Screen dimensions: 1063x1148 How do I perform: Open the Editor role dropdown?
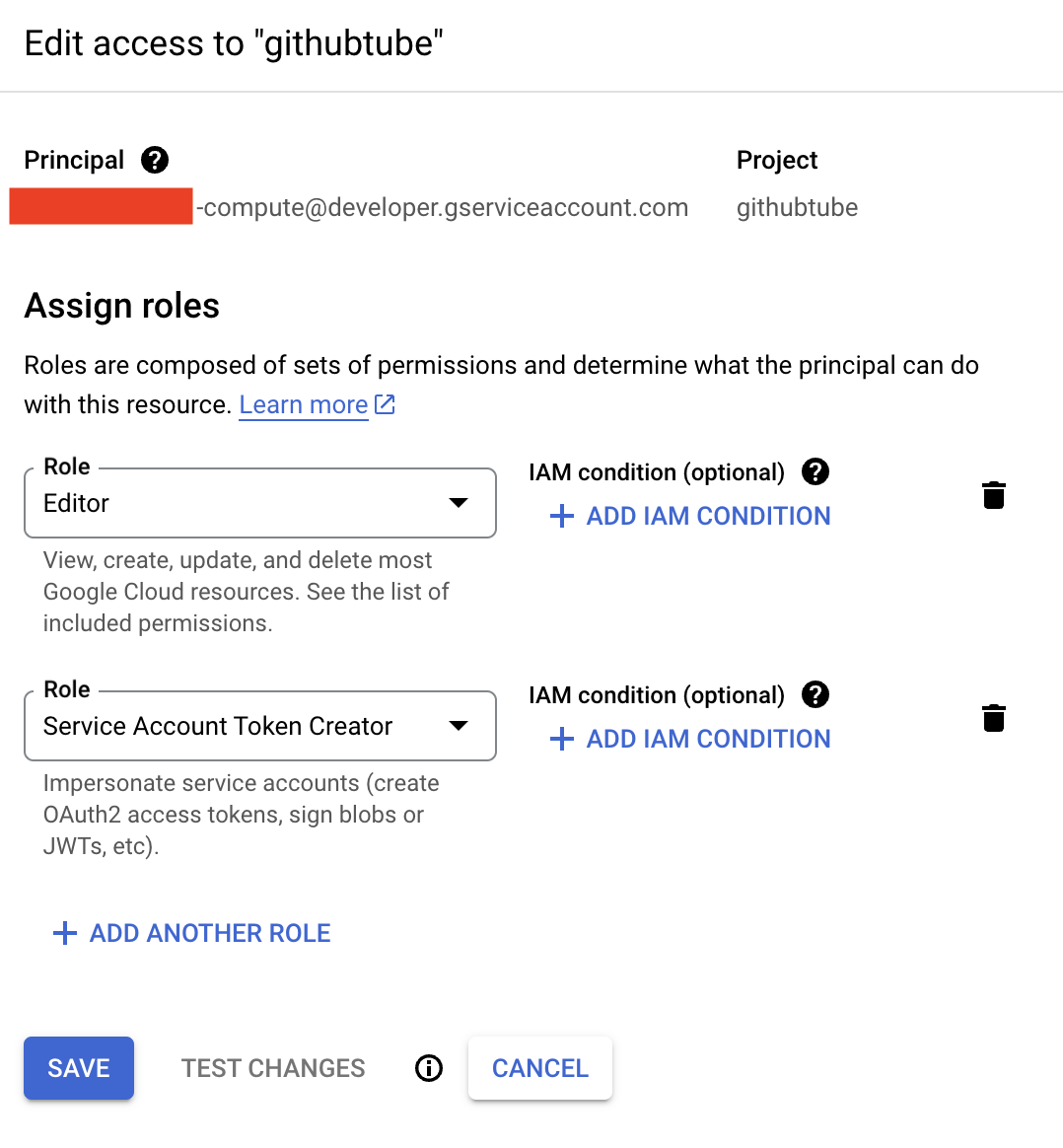[x=259, y=503]
